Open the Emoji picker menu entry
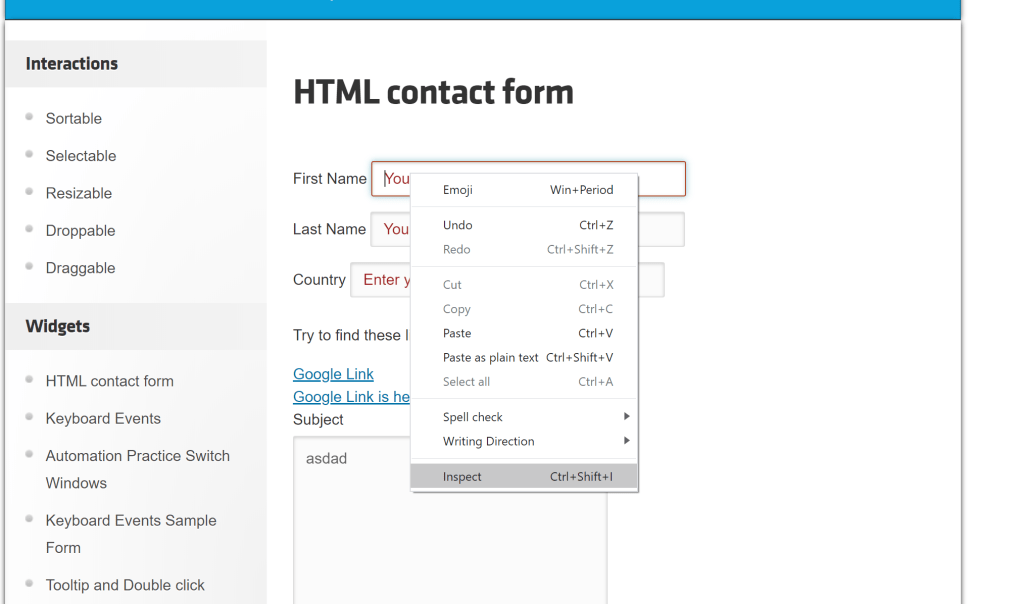This screenshot has width=1024, height=604. pyautogui.click(x=458, y=190)
